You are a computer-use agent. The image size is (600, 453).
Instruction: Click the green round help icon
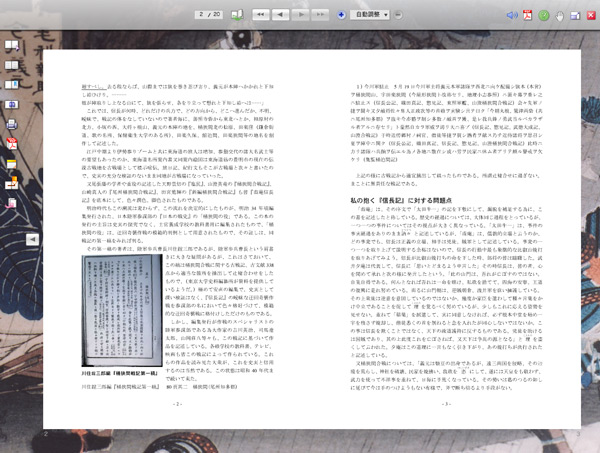coord(544,15)
